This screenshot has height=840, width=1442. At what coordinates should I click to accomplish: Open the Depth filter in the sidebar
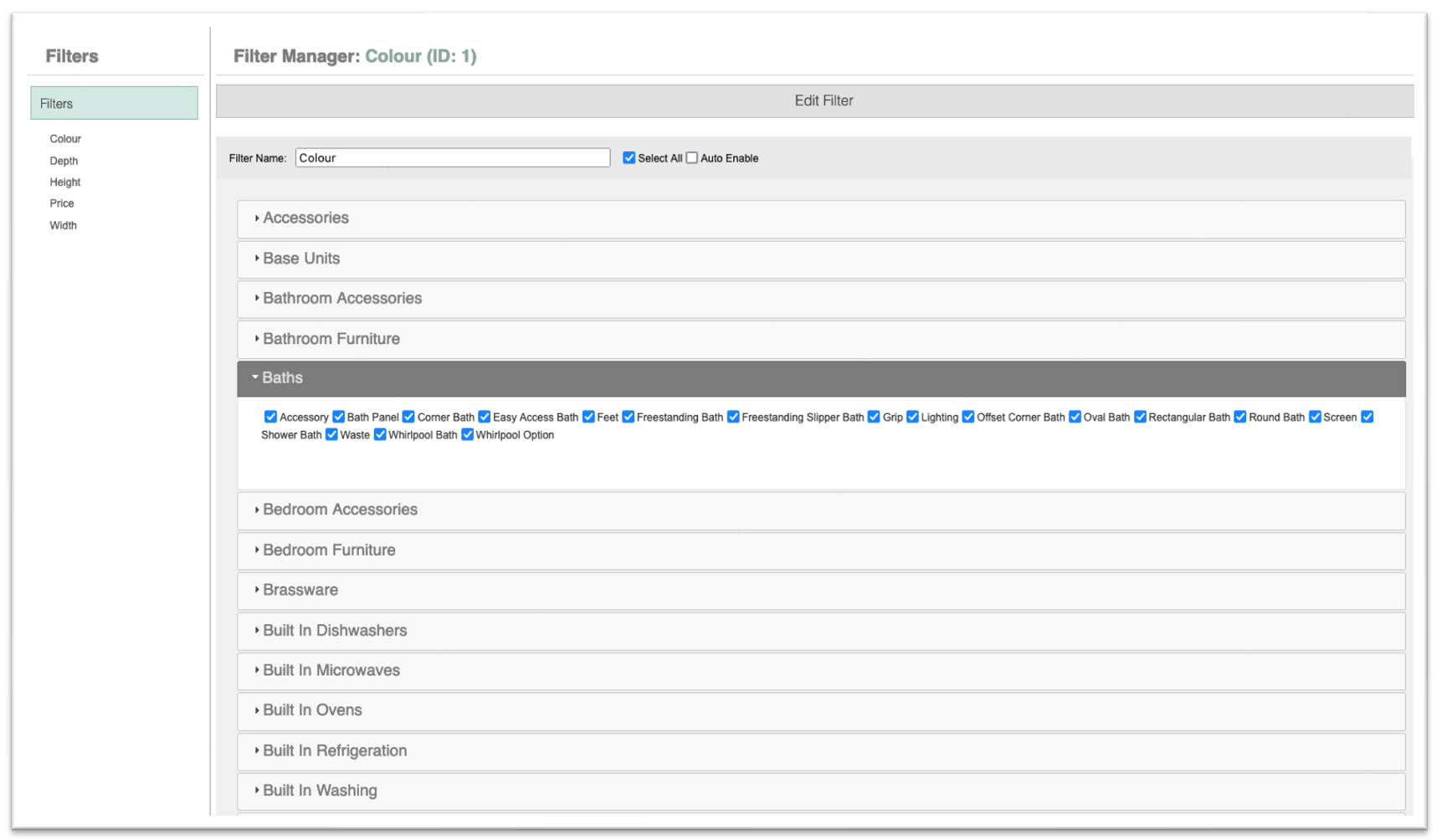coord(64,161)
